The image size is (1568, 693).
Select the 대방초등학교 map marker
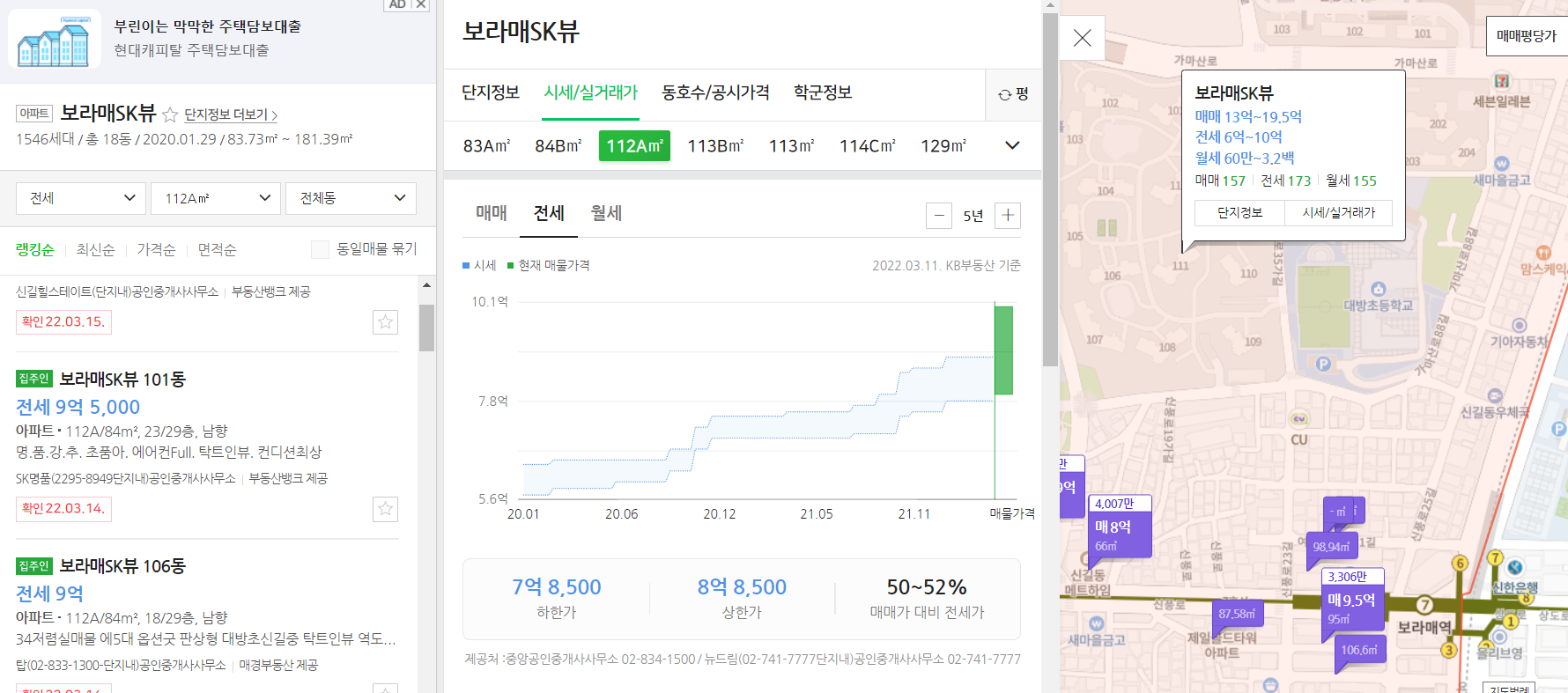[1379, 289]
